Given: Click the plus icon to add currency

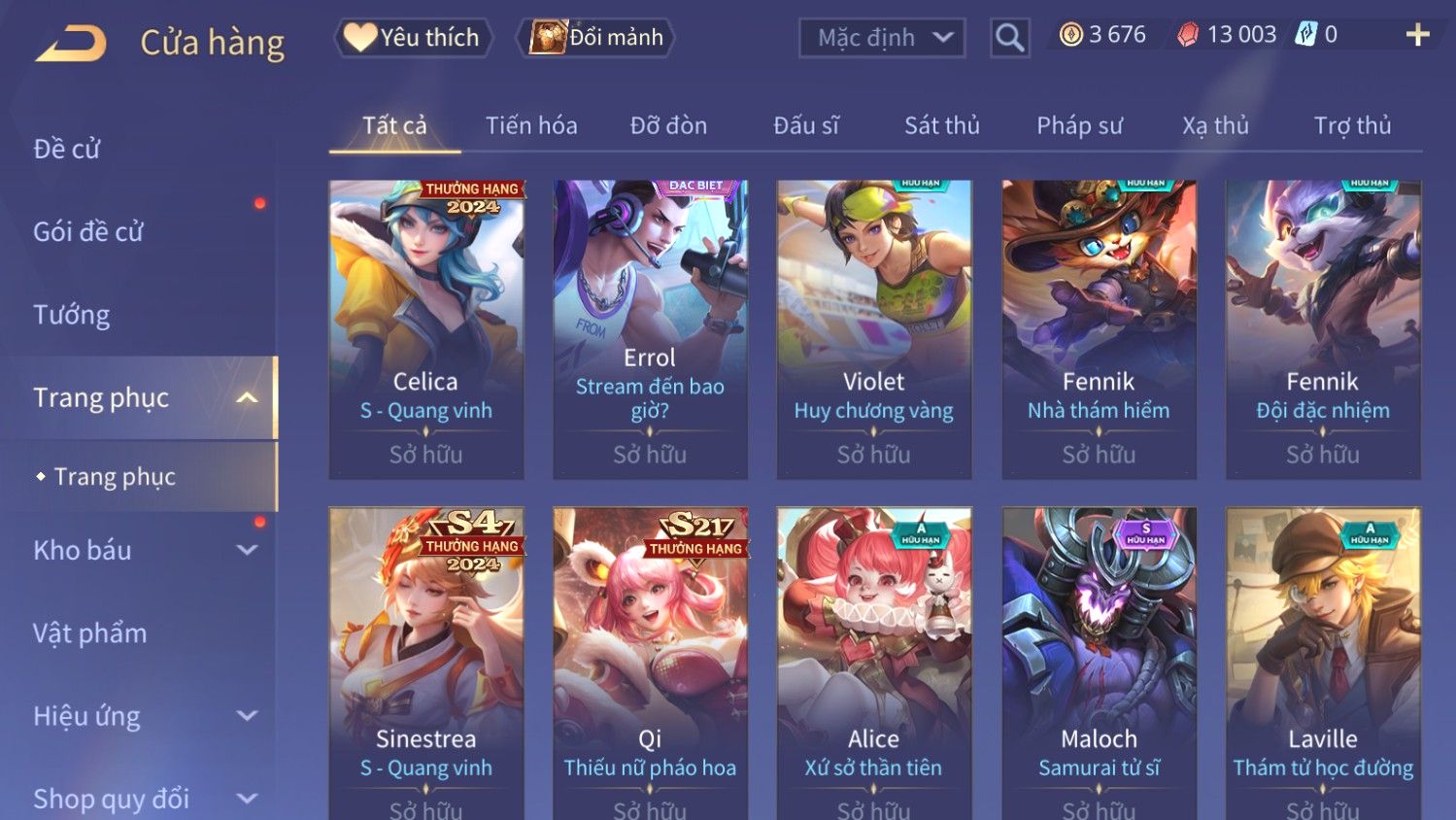Looking at the screenshot, I should (x=1417, y=35).
